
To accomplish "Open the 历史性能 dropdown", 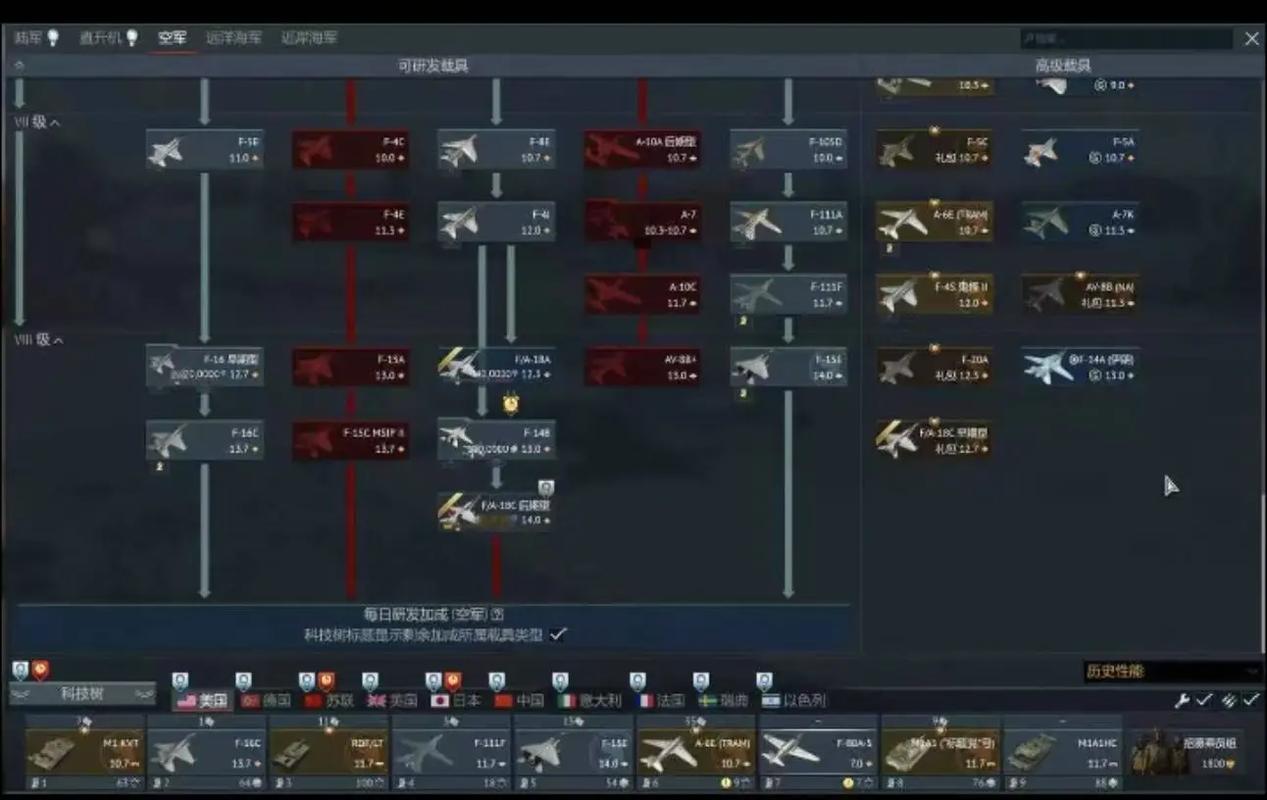I will click(1171, 671).
